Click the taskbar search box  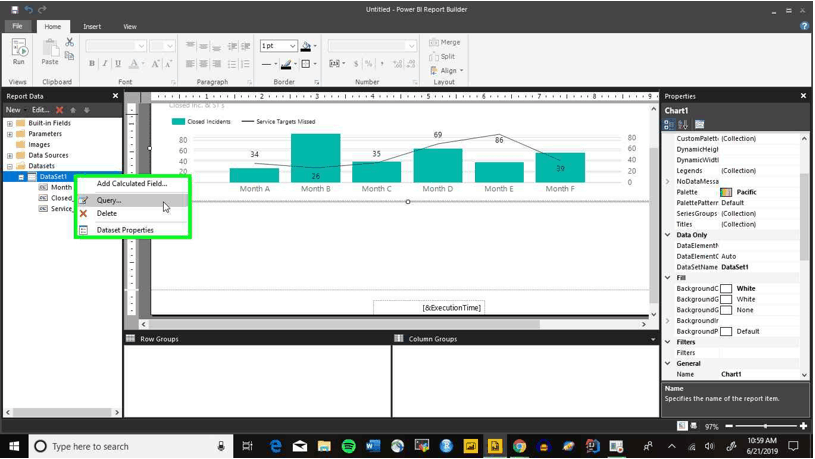tap(130, 447)
